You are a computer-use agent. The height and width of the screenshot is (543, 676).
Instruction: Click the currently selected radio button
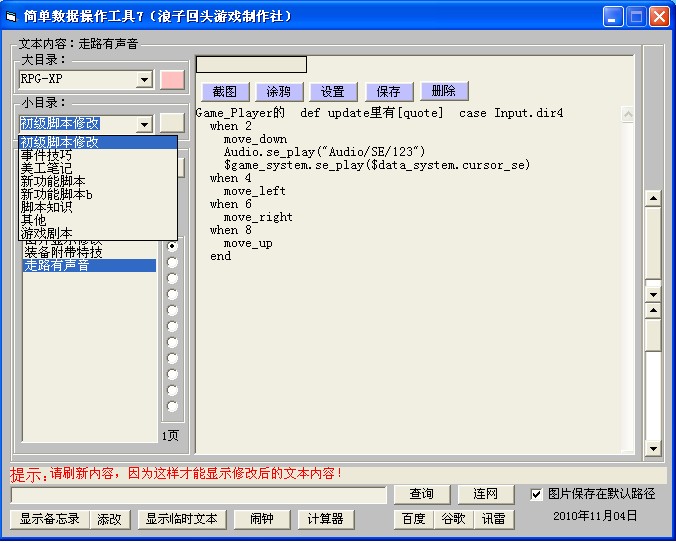point(172,246)
